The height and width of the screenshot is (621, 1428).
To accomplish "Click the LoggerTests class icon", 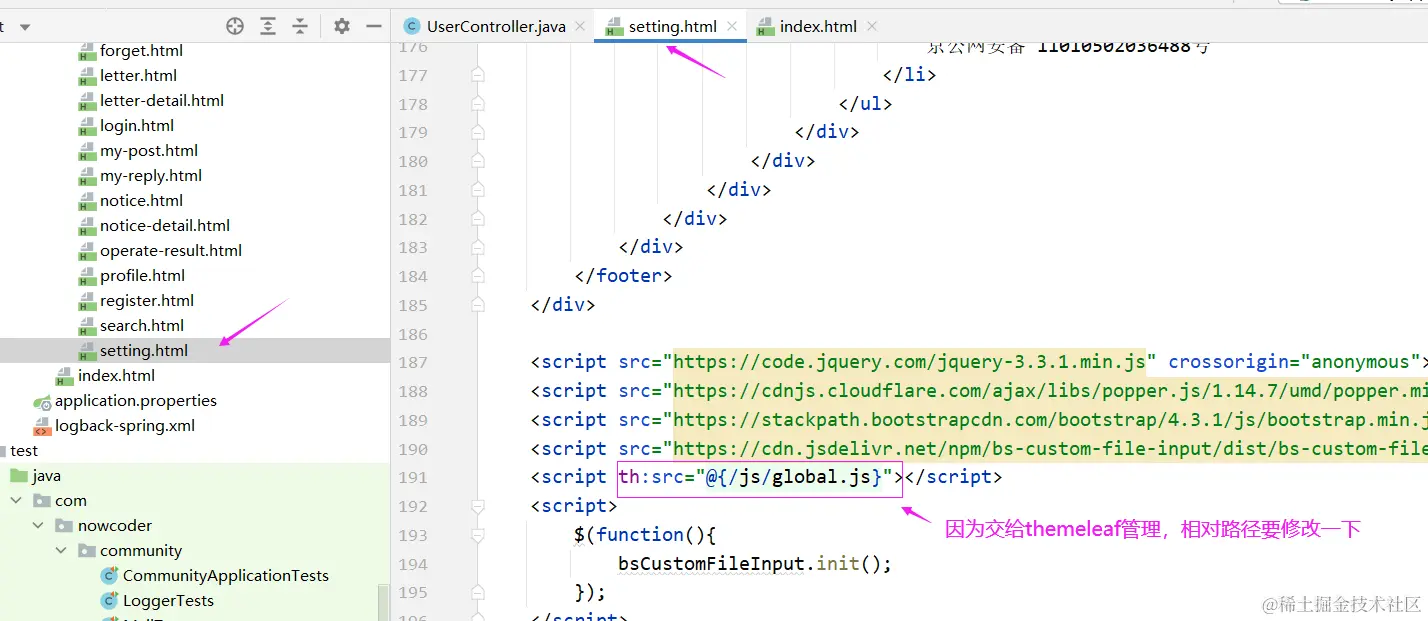I will click(x=109, y=601).
